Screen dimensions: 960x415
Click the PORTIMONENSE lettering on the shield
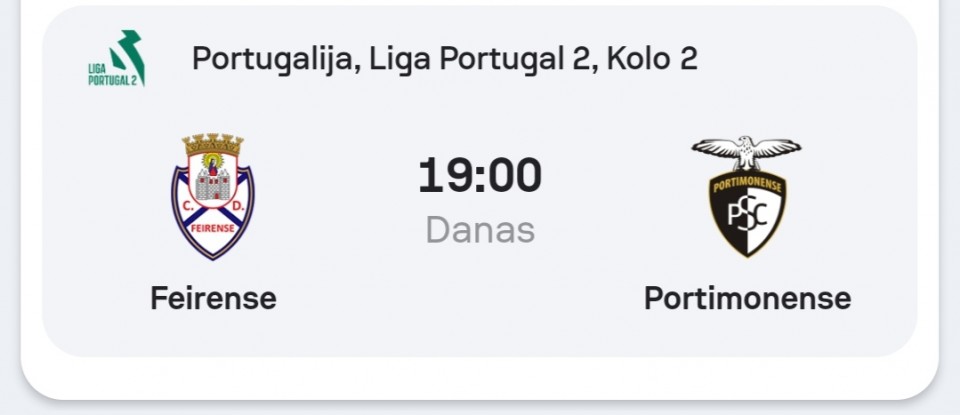pyautogui.click(x=747, y=185)
